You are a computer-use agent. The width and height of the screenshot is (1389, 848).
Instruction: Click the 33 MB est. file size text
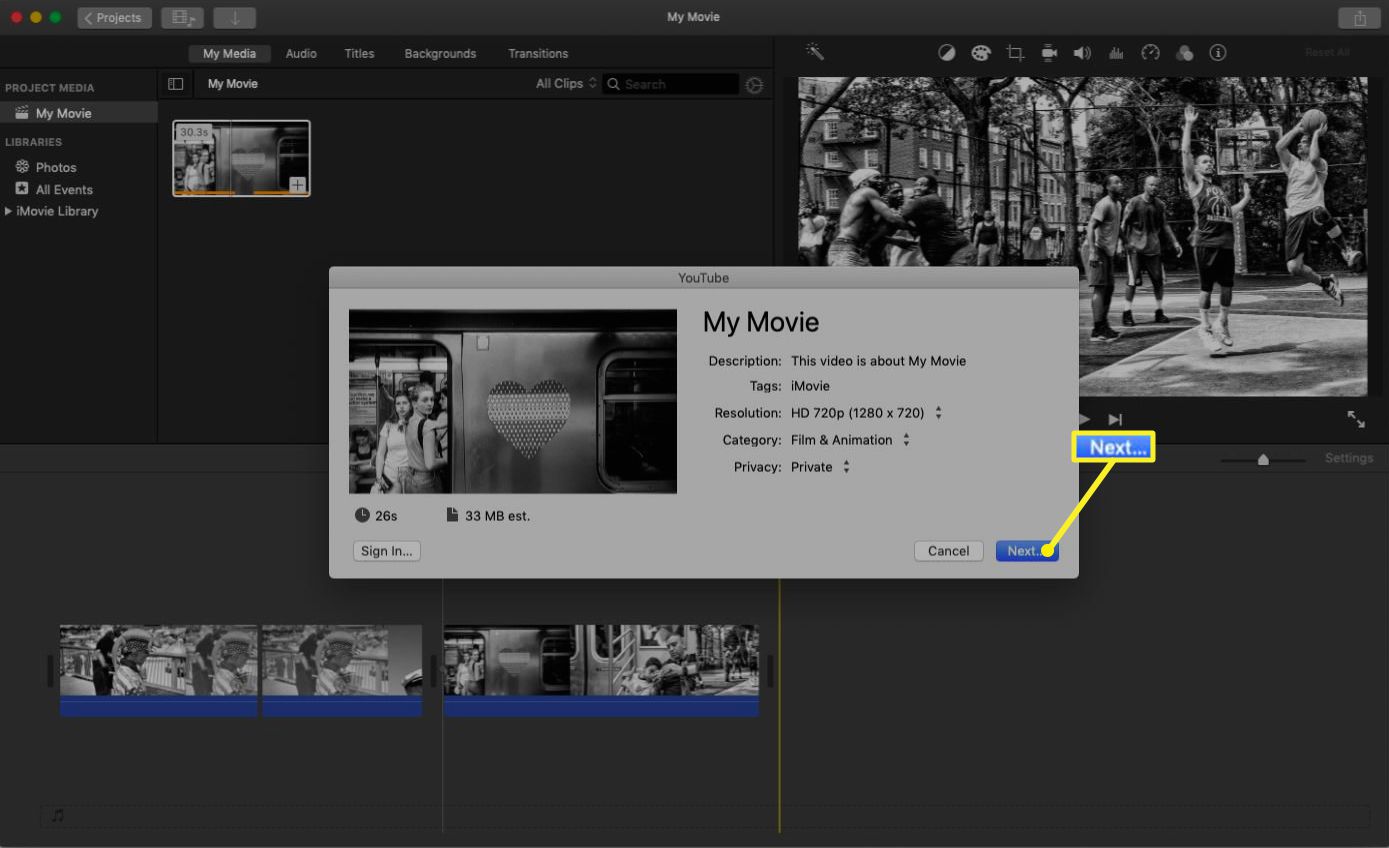498,516
